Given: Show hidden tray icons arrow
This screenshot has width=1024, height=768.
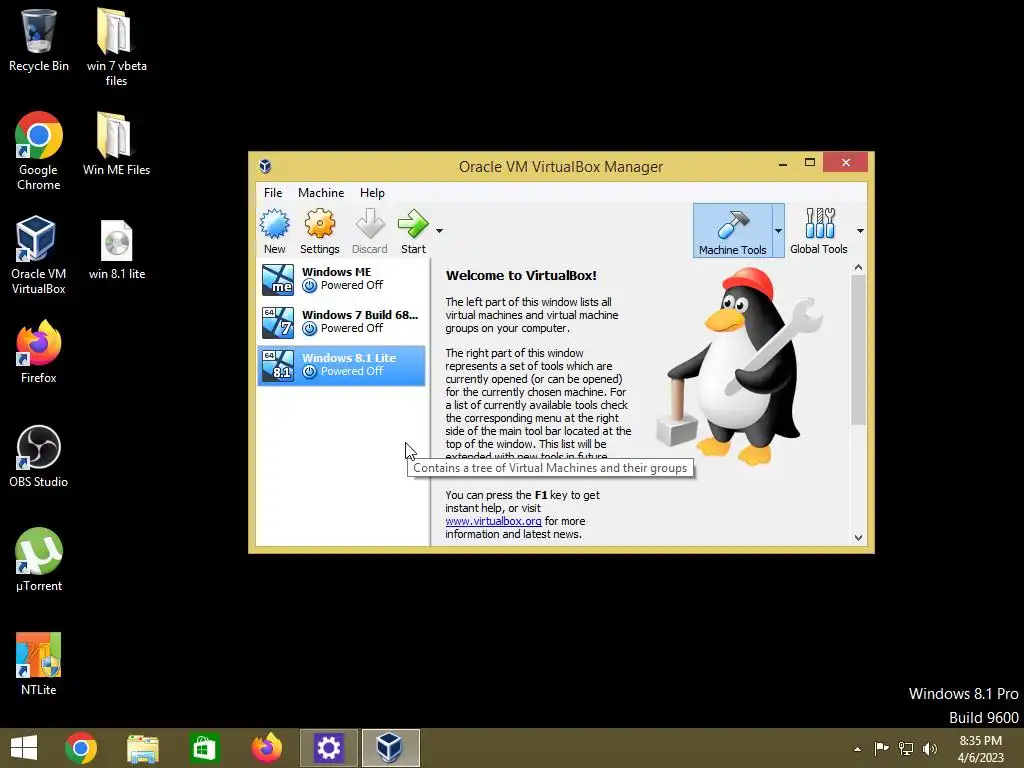Looking at the screenshot, I should point(857,749).
